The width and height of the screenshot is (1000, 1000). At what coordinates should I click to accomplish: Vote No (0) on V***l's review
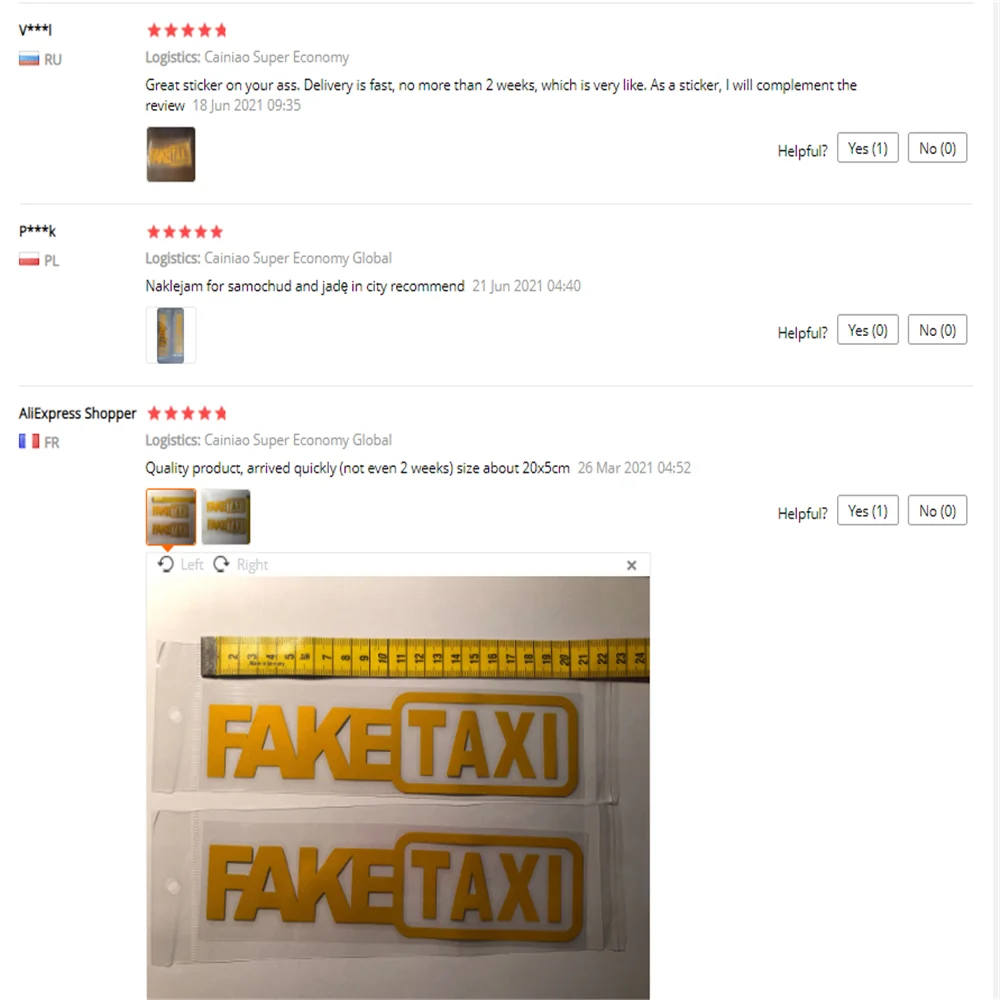[937, 148]
